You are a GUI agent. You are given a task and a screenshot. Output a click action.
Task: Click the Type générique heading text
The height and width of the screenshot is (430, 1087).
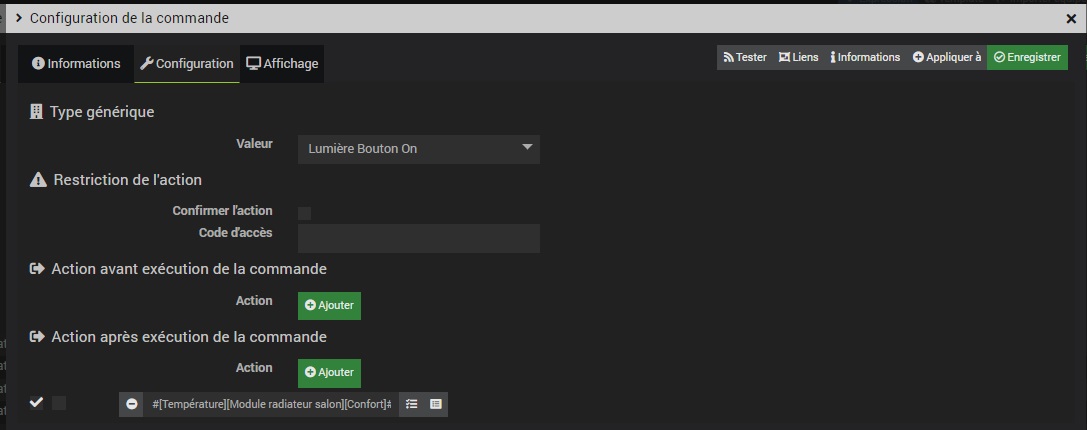102,112
